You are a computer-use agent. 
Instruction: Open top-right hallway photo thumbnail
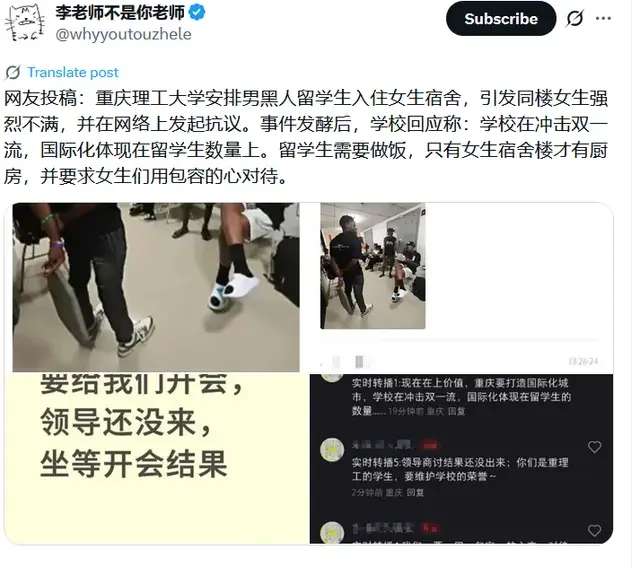(x=373, y=266)
